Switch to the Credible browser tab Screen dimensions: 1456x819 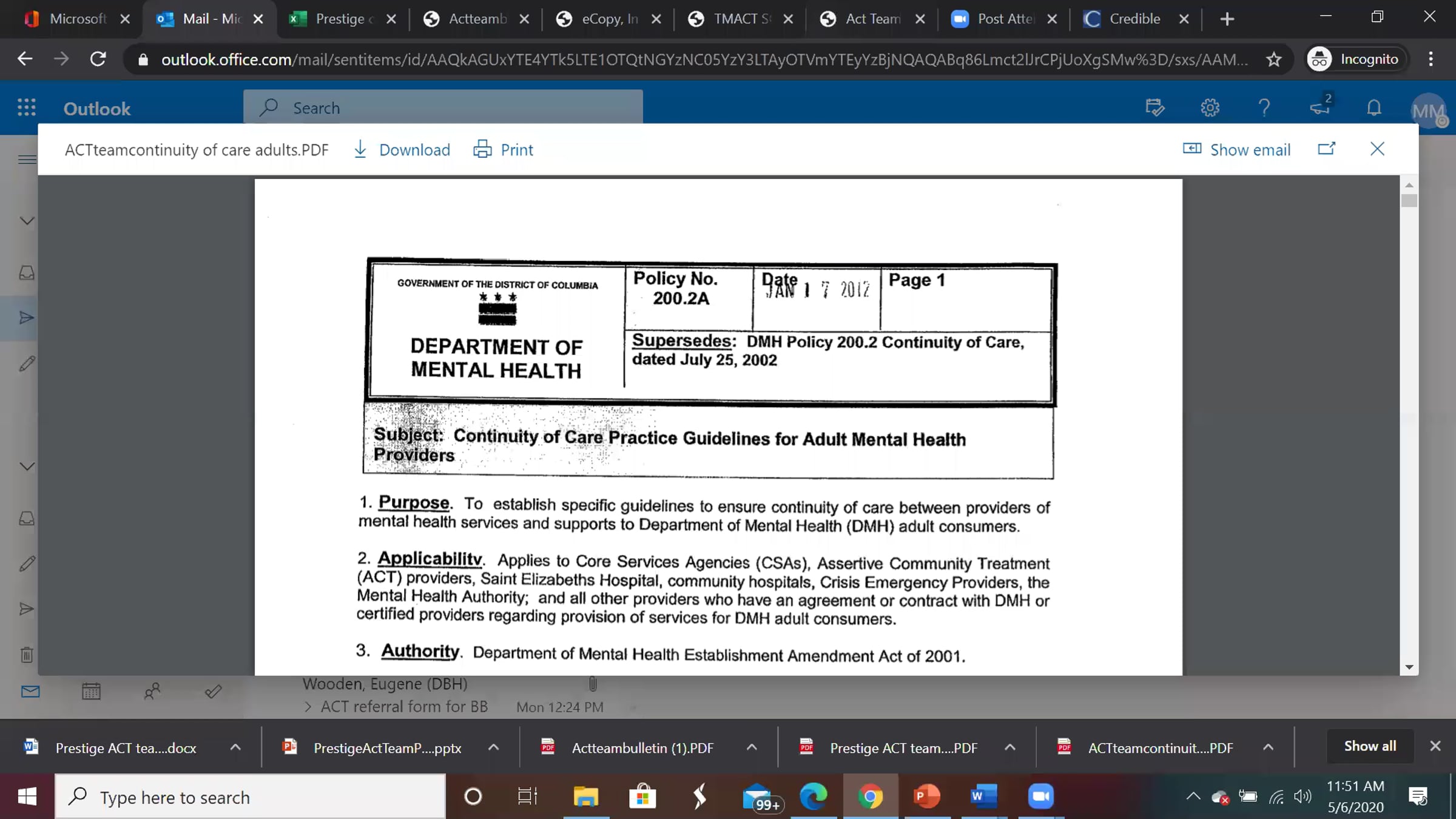tap(1134, 19)
